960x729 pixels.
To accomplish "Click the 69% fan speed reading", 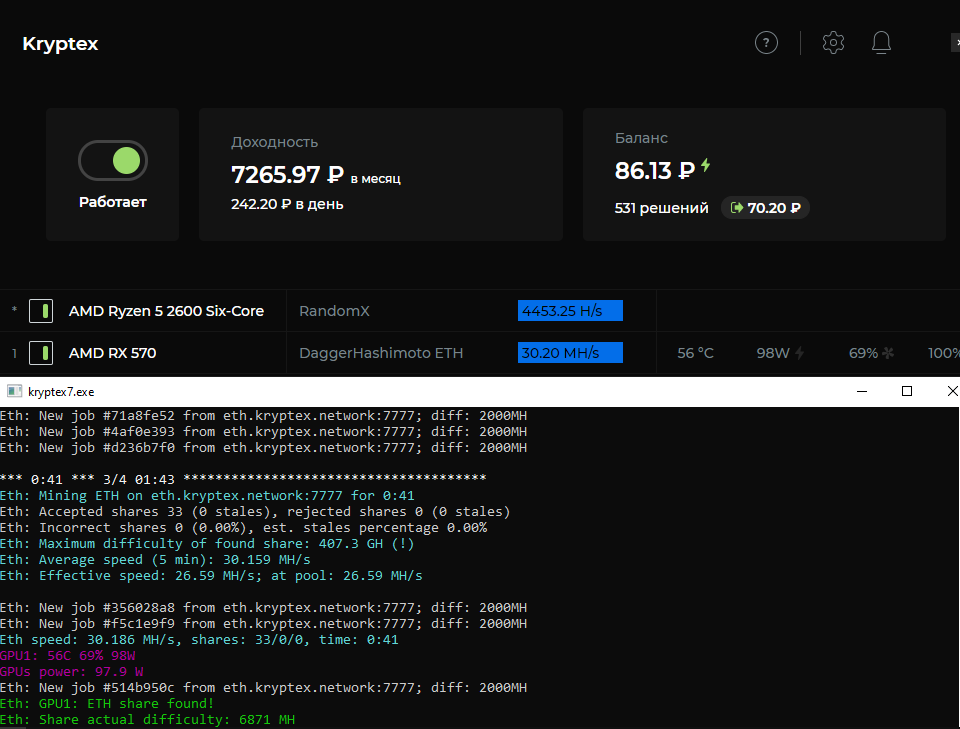I will (863, 353).
